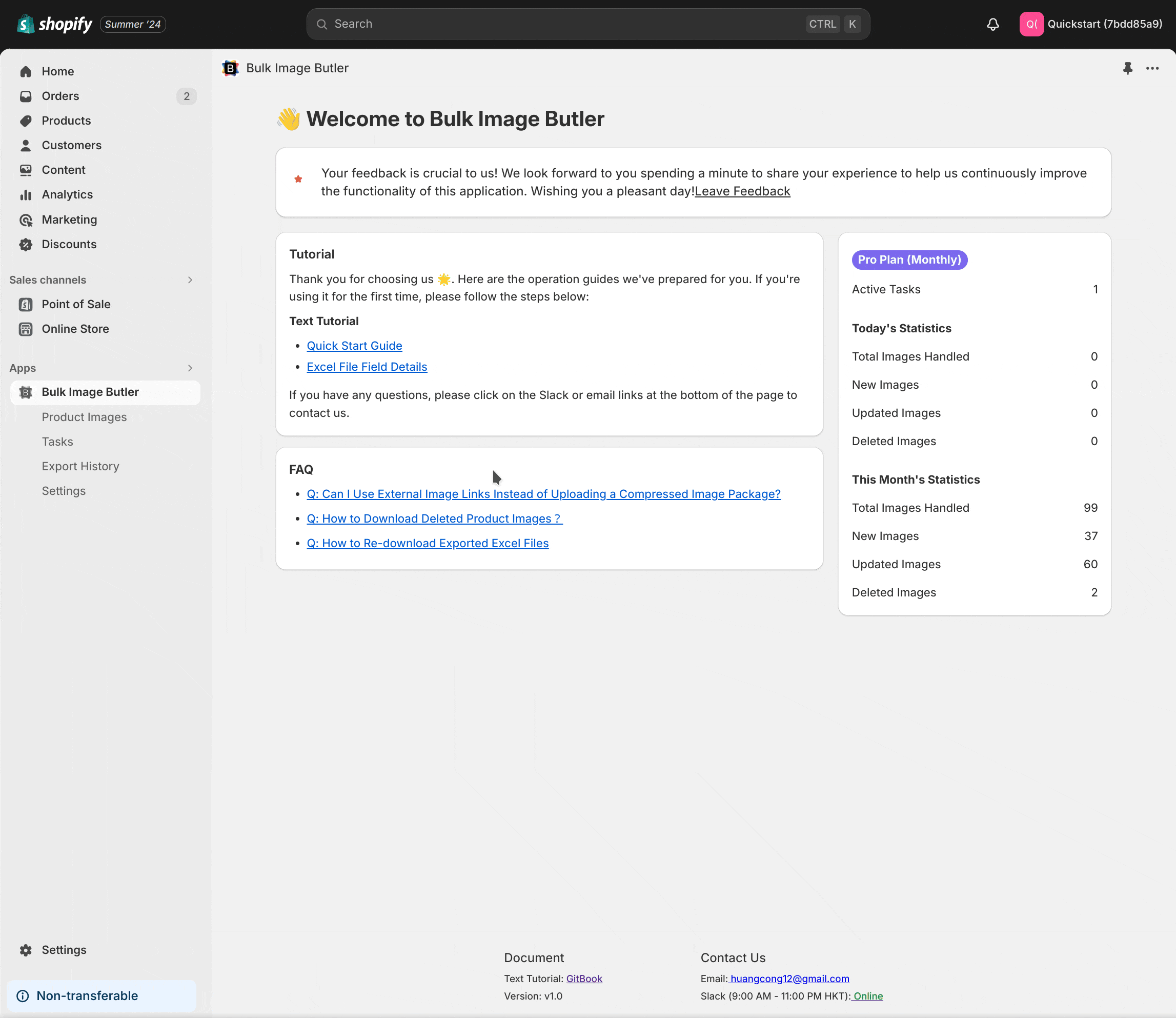Click the Shopify logo
The height and width of the screenshot is (1018, 1176).
pos(55,25)
